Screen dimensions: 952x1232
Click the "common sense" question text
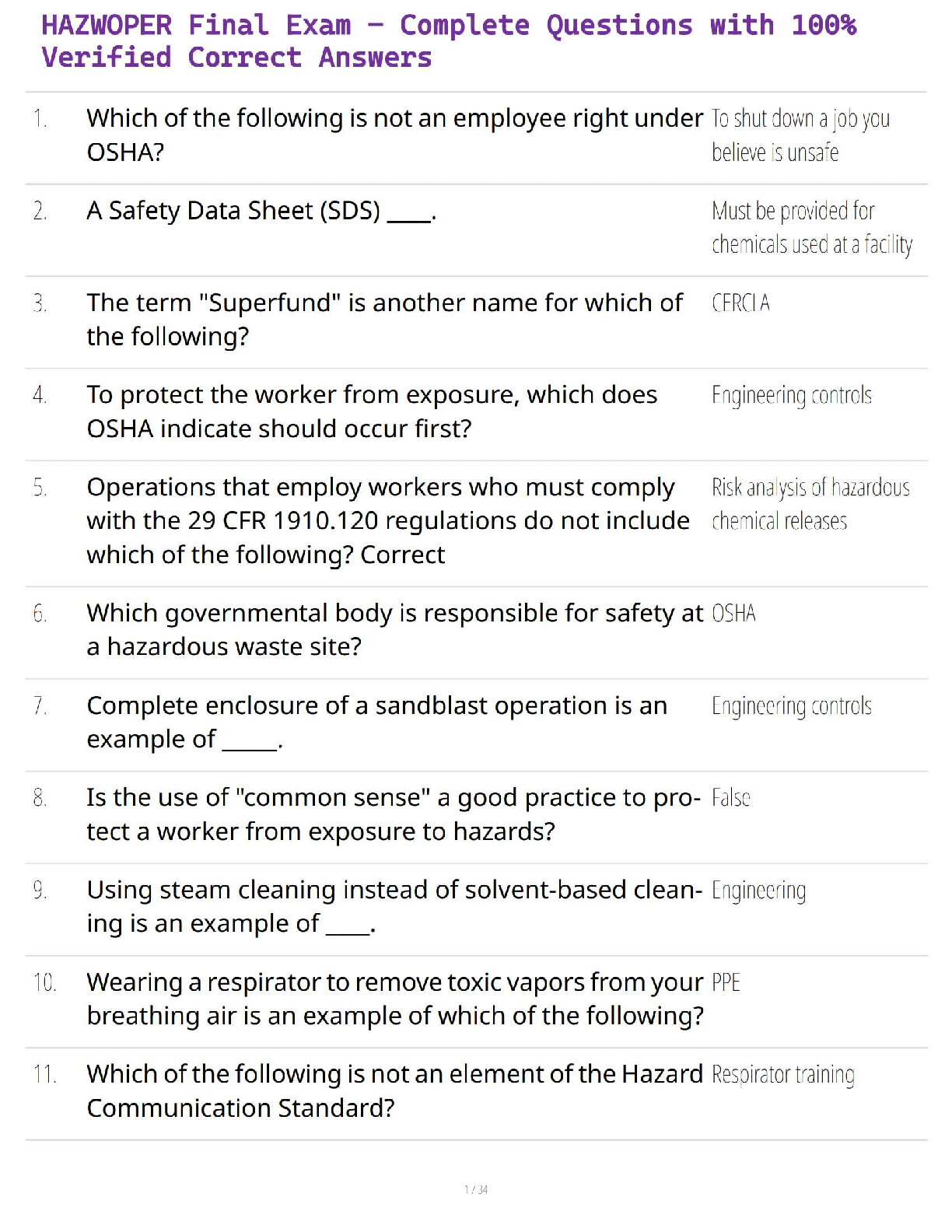coord(393,814)
